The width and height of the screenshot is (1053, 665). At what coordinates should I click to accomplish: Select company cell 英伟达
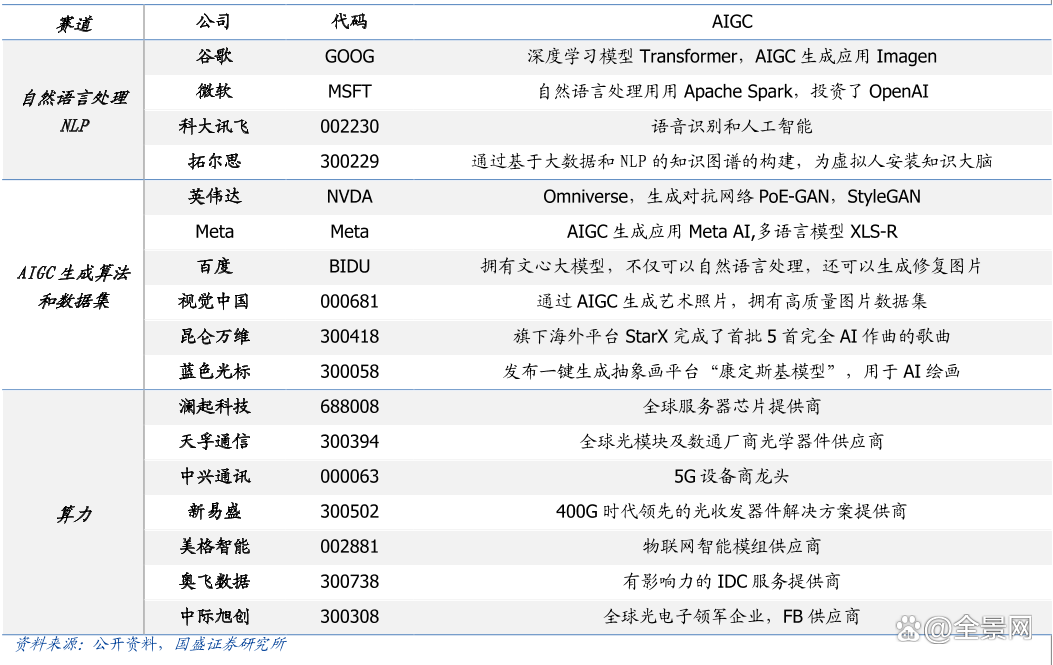(x=214, y=196)
